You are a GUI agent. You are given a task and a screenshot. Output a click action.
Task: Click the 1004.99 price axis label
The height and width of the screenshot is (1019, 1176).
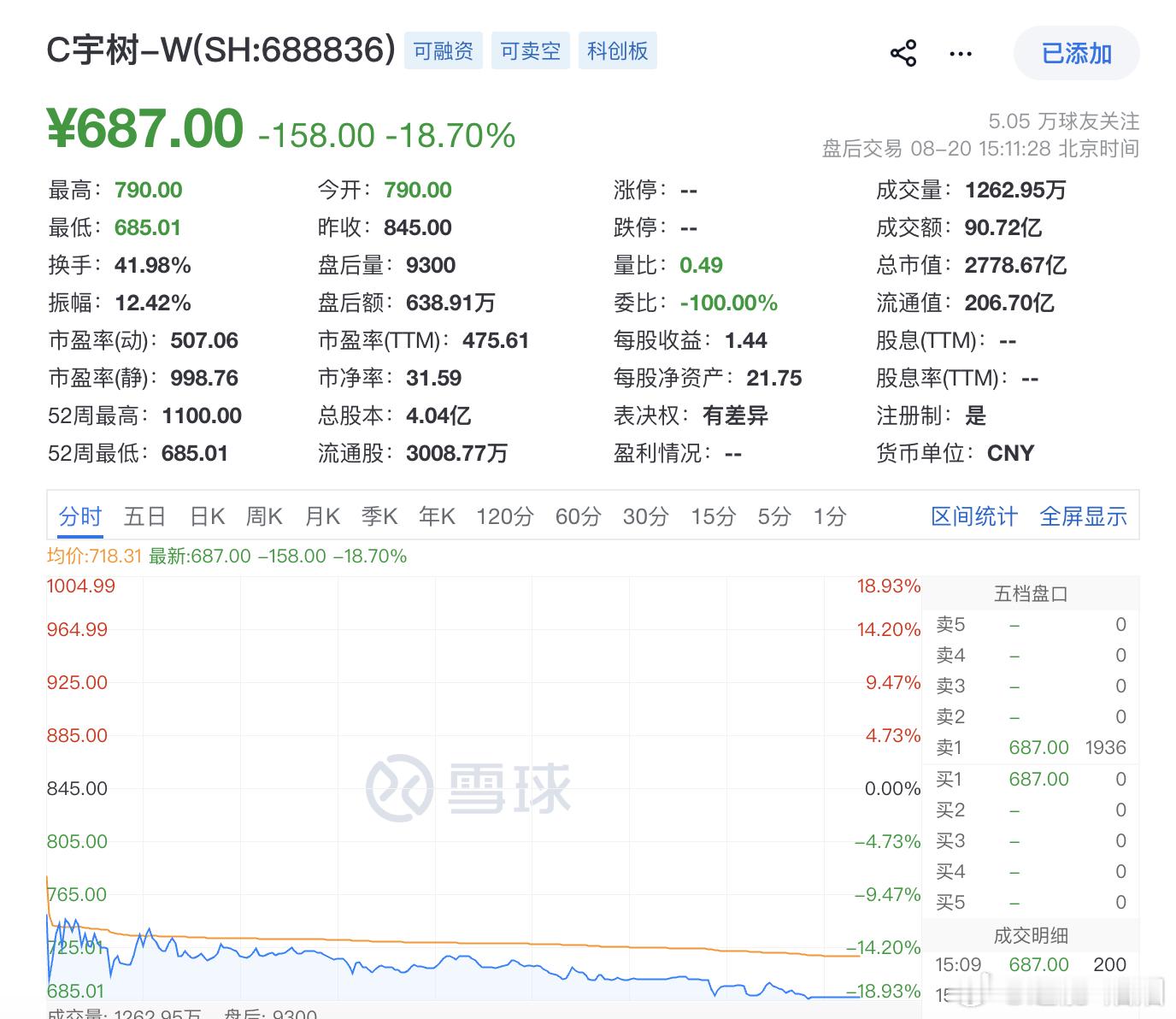pyautogui.click(x=80, y=586)
